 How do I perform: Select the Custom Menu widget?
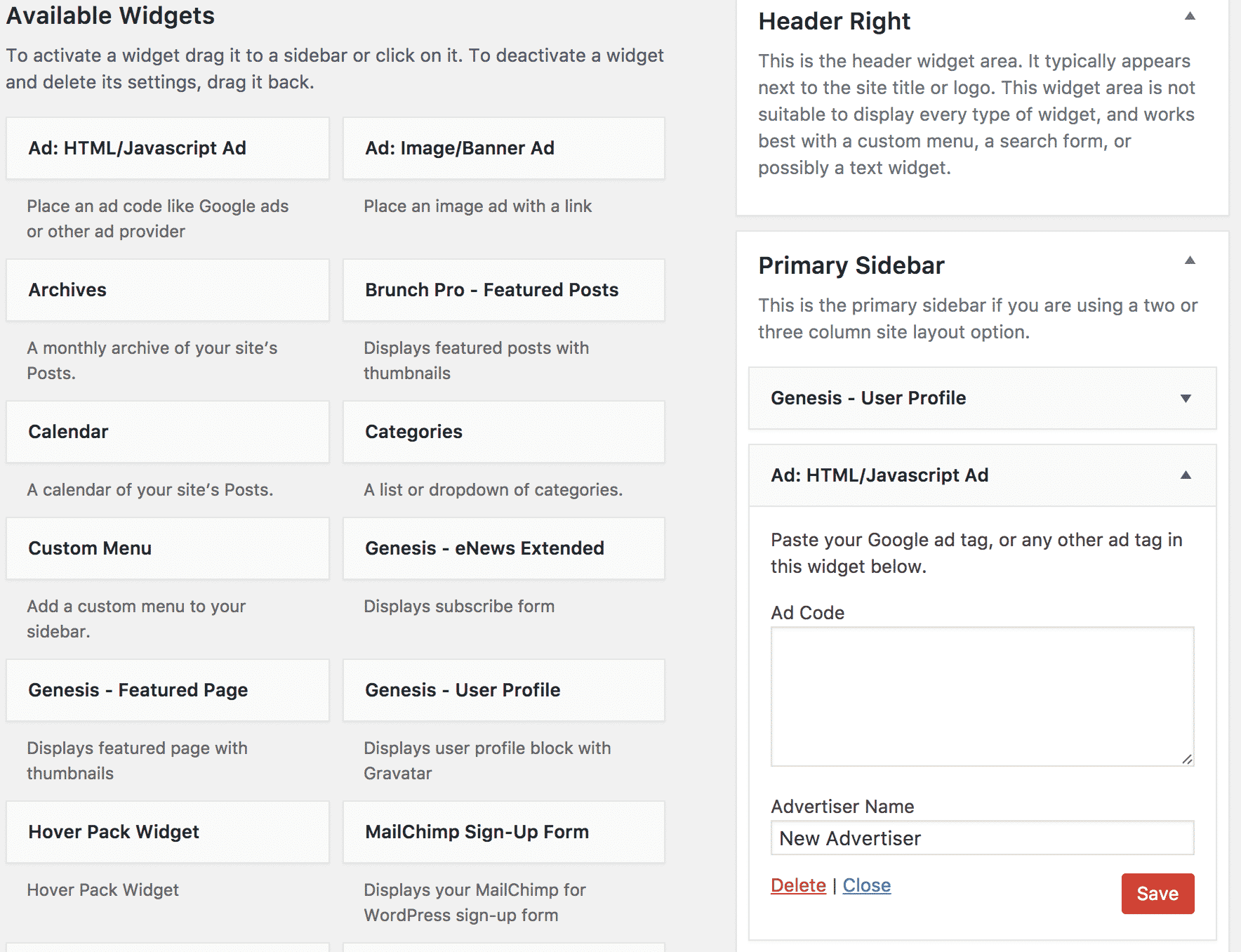(x=168, y=548)
